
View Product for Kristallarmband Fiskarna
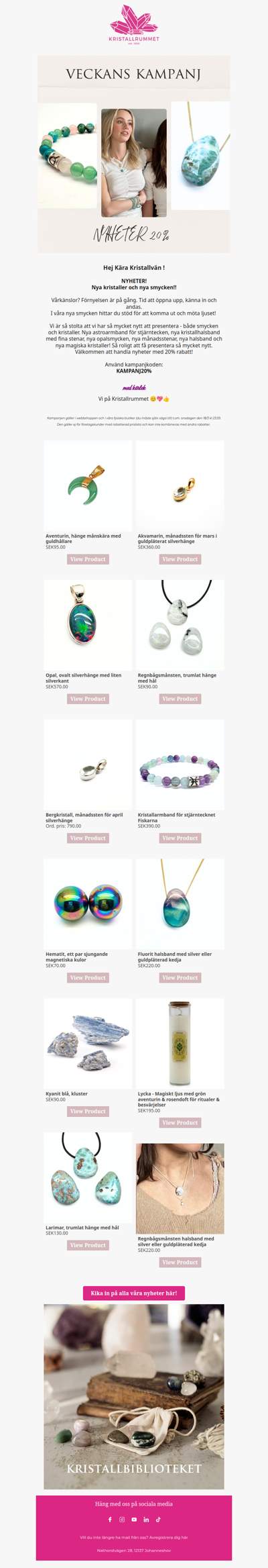click(x=180, y=838)
